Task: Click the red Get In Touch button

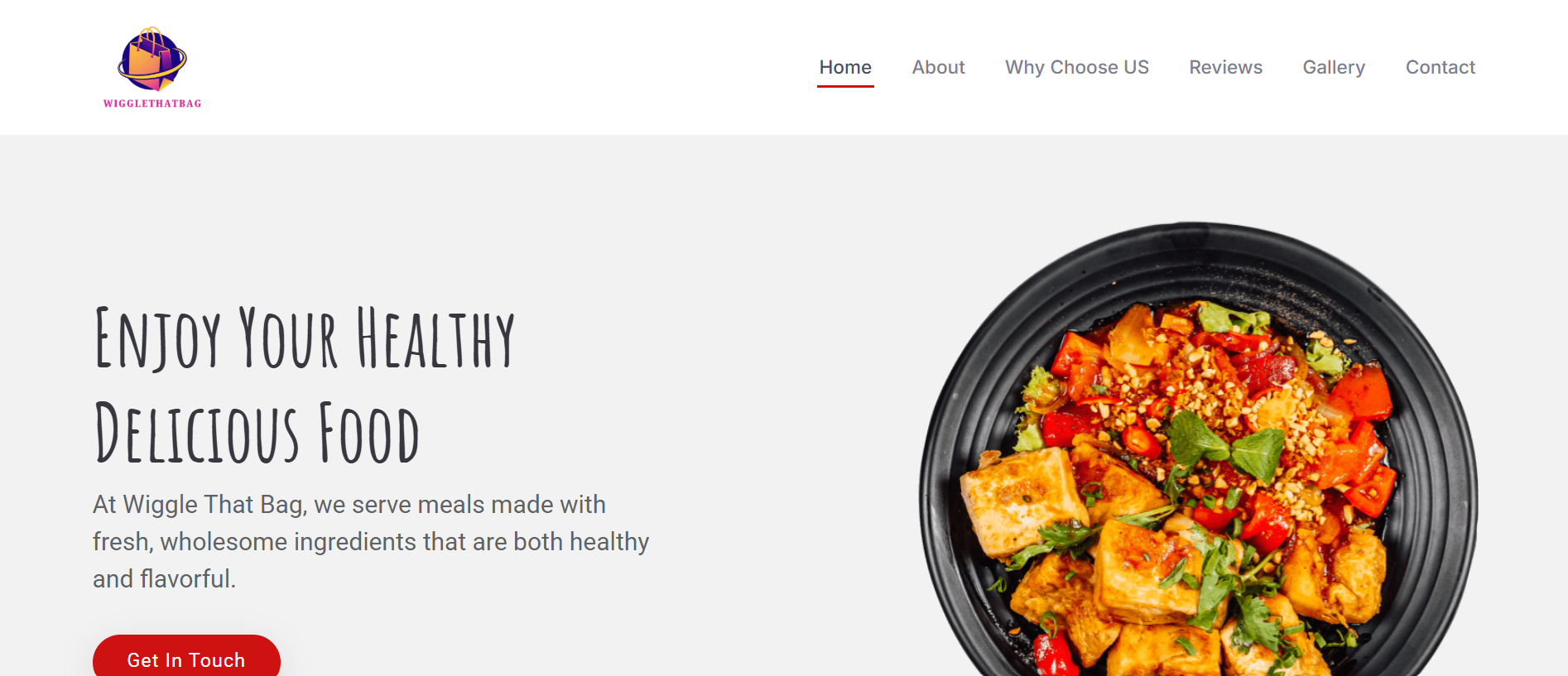Action: tap(186, 658)
